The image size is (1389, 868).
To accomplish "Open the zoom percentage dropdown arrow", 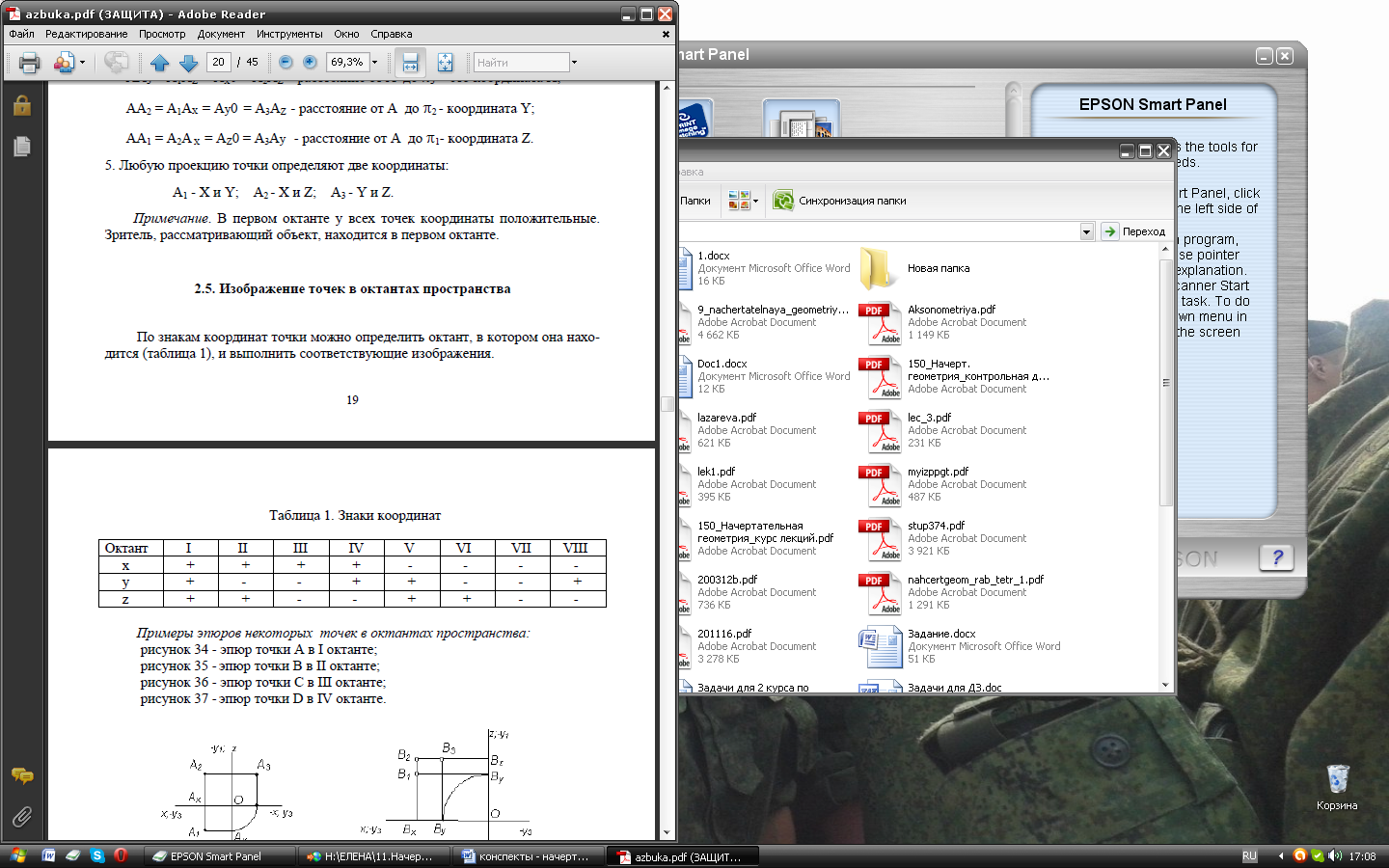I will tap(375, 62).
